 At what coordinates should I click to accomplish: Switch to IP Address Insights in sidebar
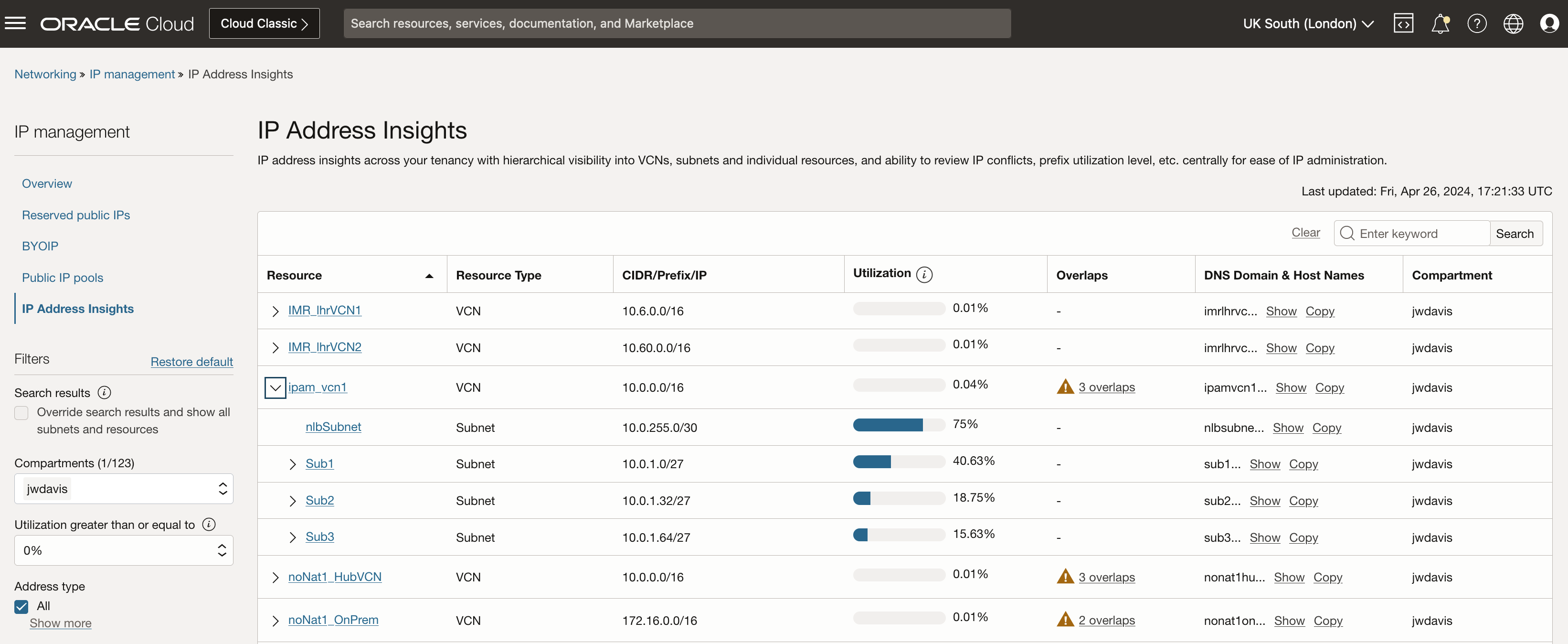pos(77,308)
